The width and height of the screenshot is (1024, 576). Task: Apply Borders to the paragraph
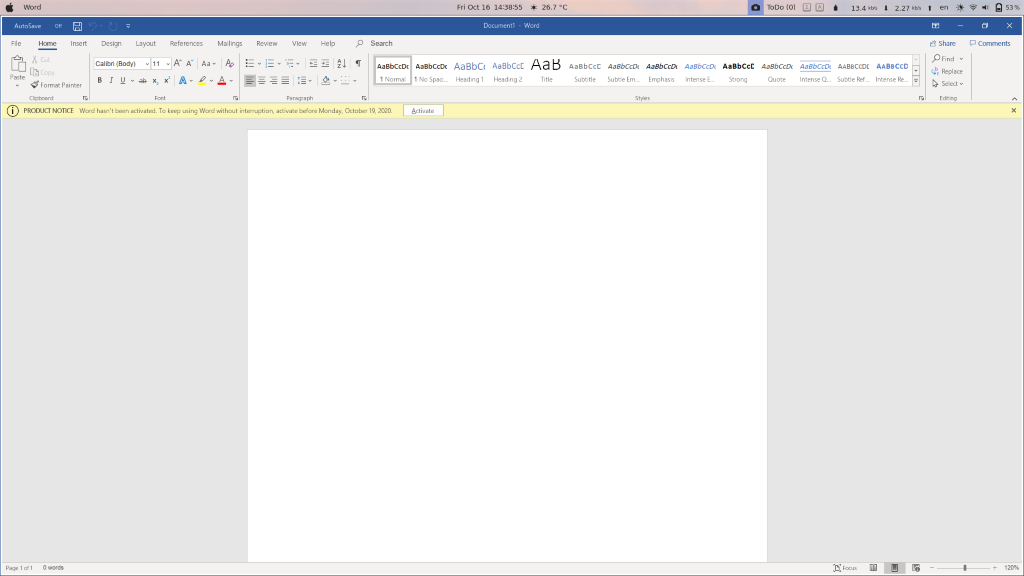pyautogui.click(x=345, y=80)
